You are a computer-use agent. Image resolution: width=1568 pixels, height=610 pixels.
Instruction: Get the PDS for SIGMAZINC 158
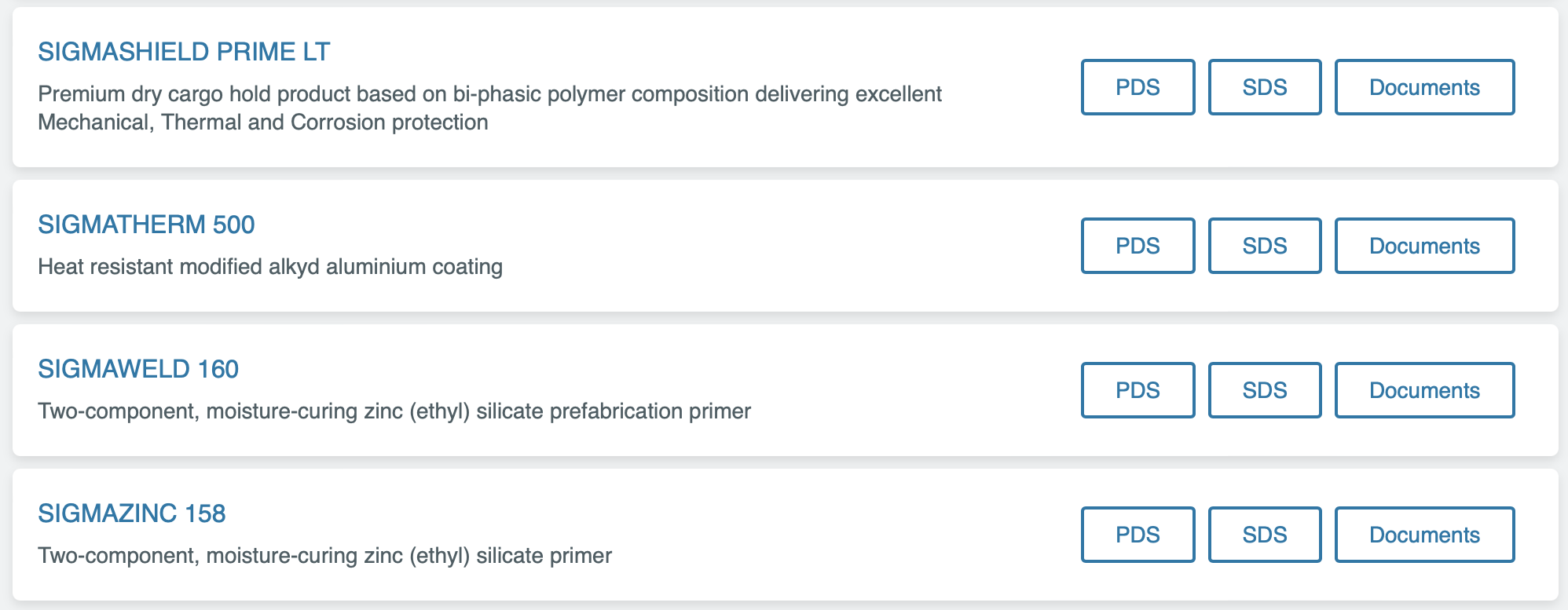coord(1138,535)
